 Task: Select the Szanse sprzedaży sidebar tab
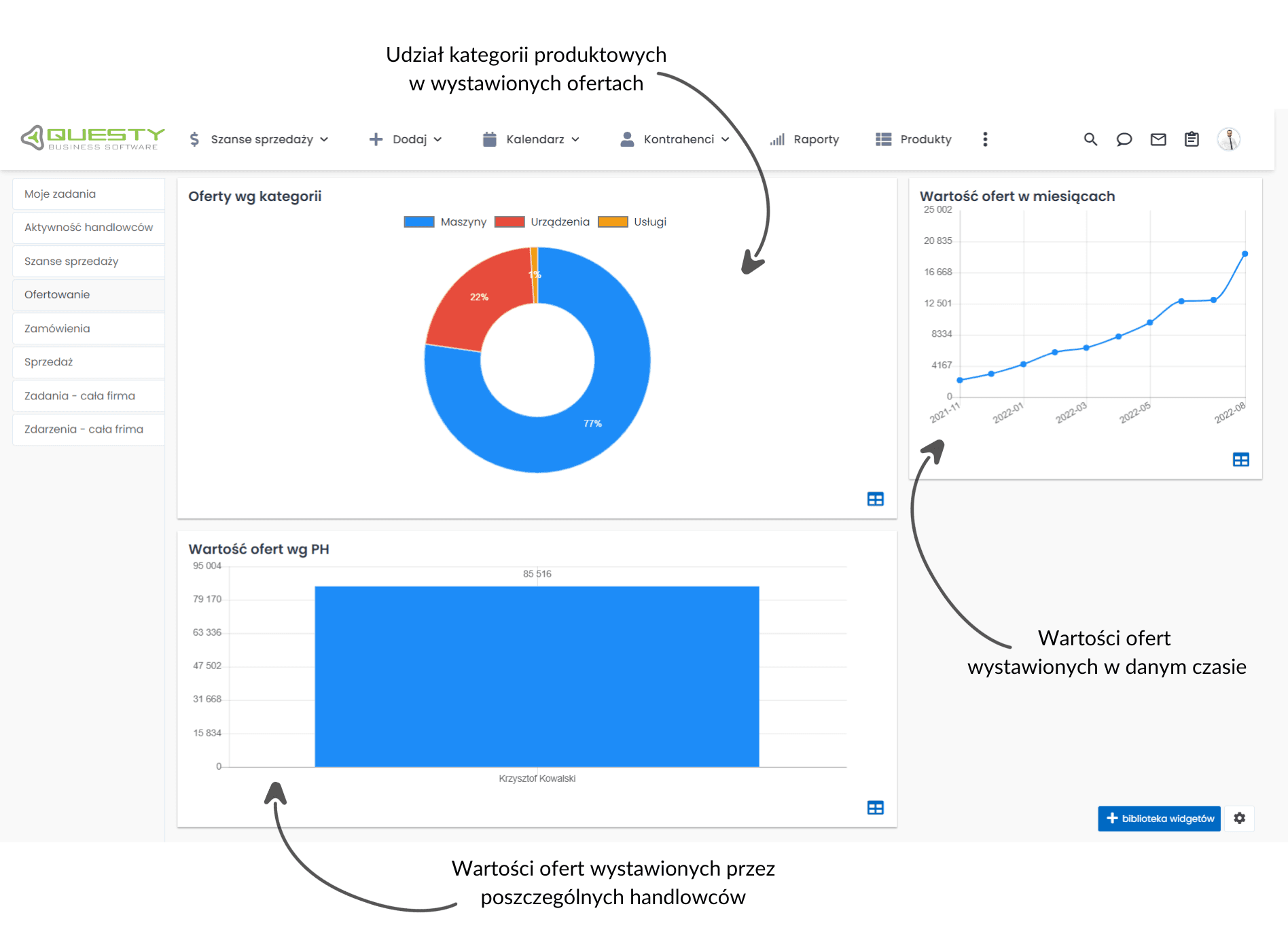pyautogui.click(x=88, y=262)
